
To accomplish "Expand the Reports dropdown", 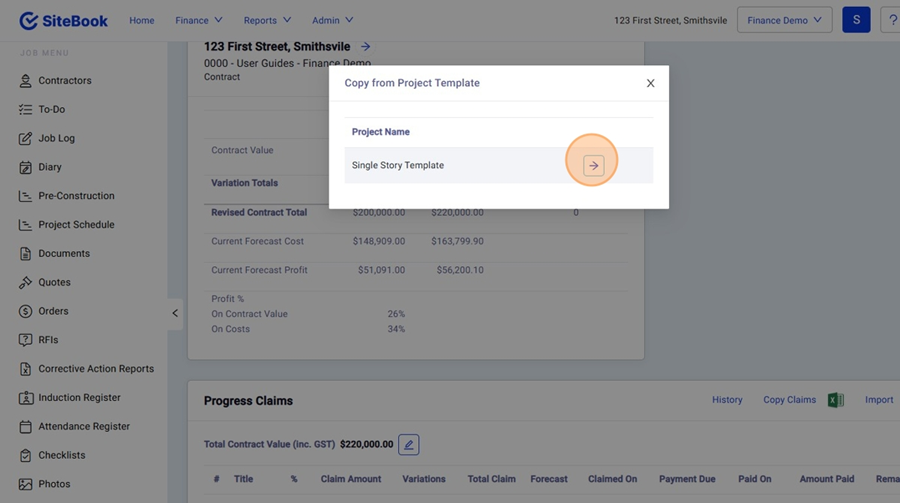I will click(x=267, y=20).
